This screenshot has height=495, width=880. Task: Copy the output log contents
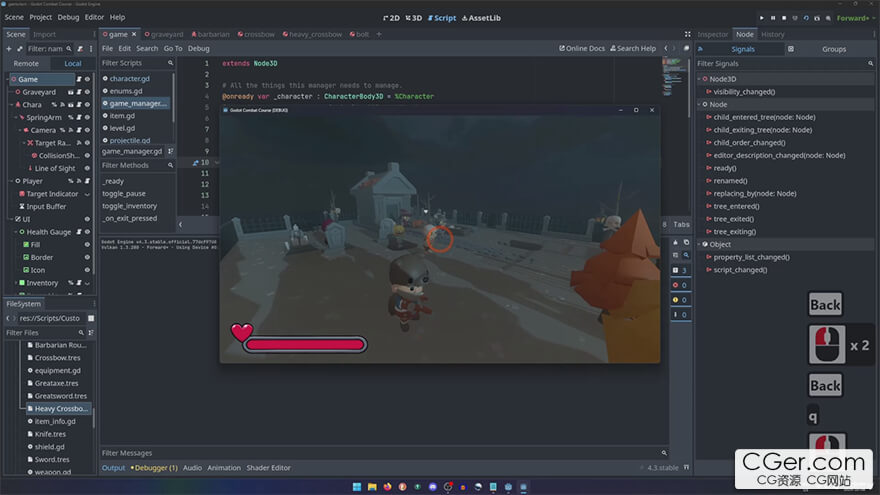pyautogui.click(x=686, y=242)
